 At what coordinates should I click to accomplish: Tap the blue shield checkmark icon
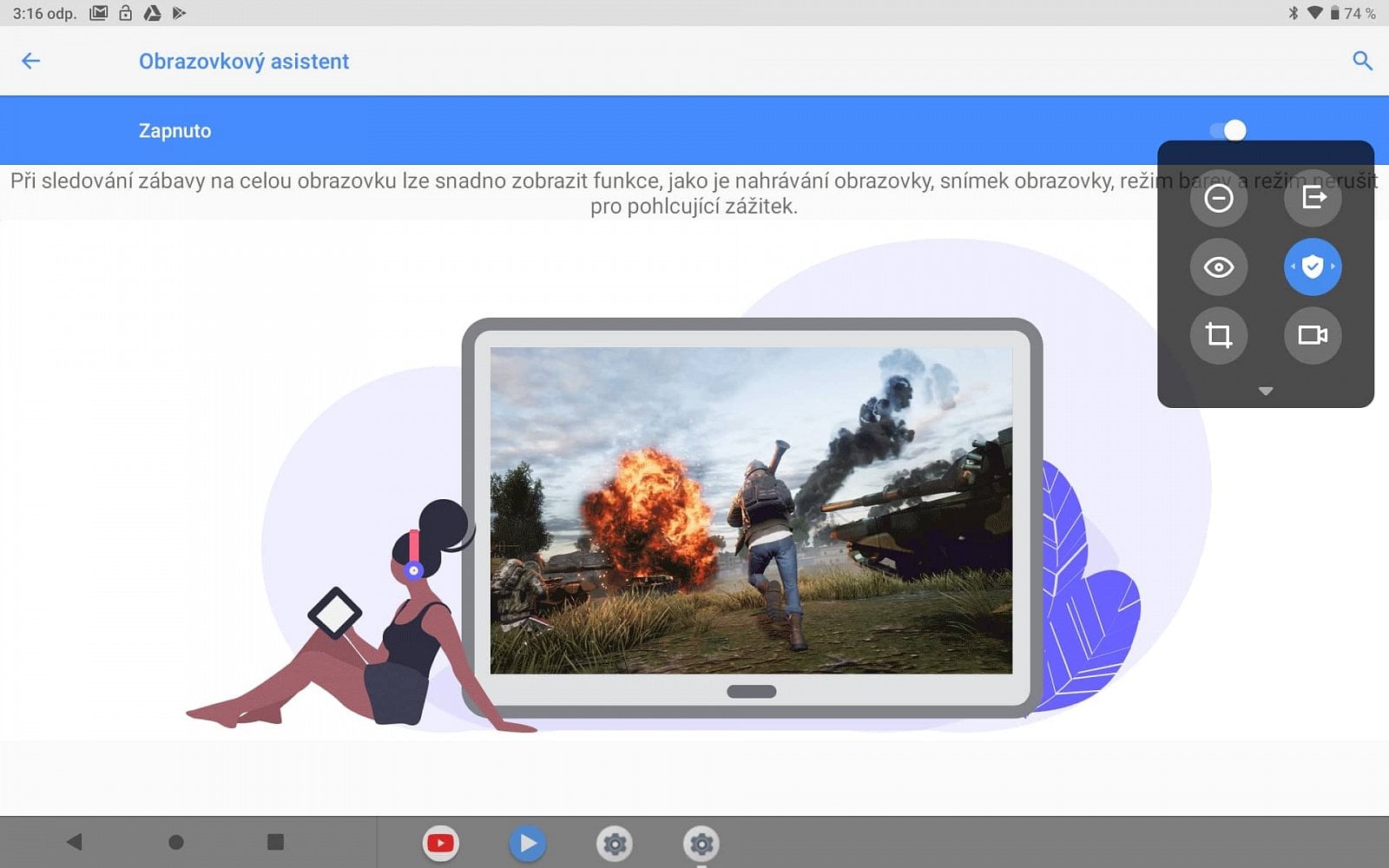coord(1313,266)
